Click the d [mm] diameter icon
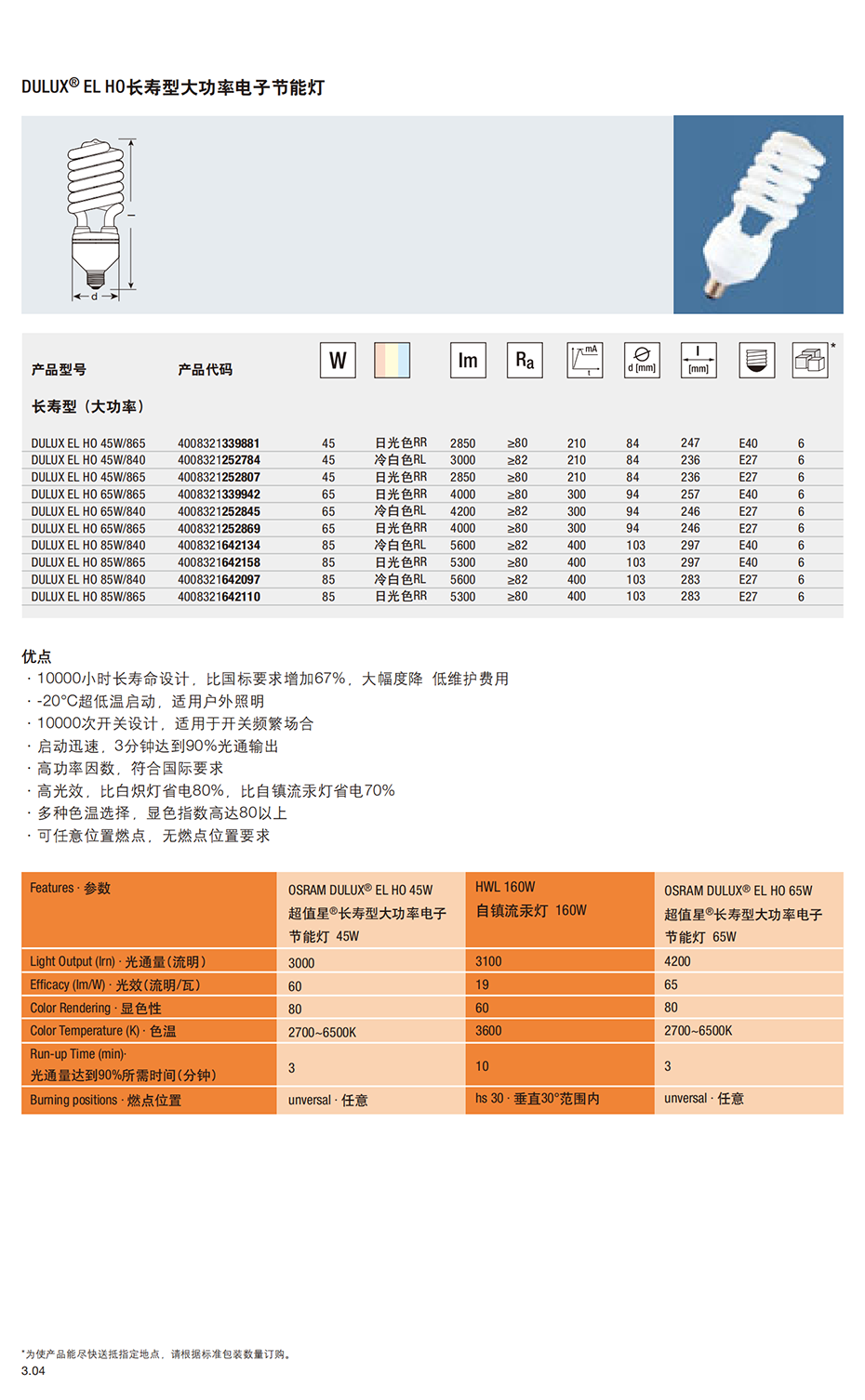The width and height of the screenshot is (865, 1400). click(x=642, y=360)
